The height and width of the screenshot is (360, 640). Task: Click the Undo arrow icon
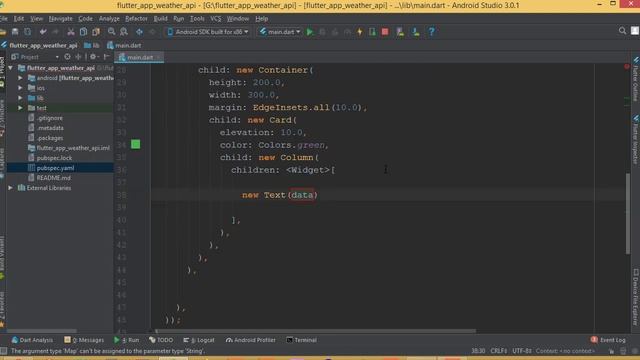[x=43, y=32]
